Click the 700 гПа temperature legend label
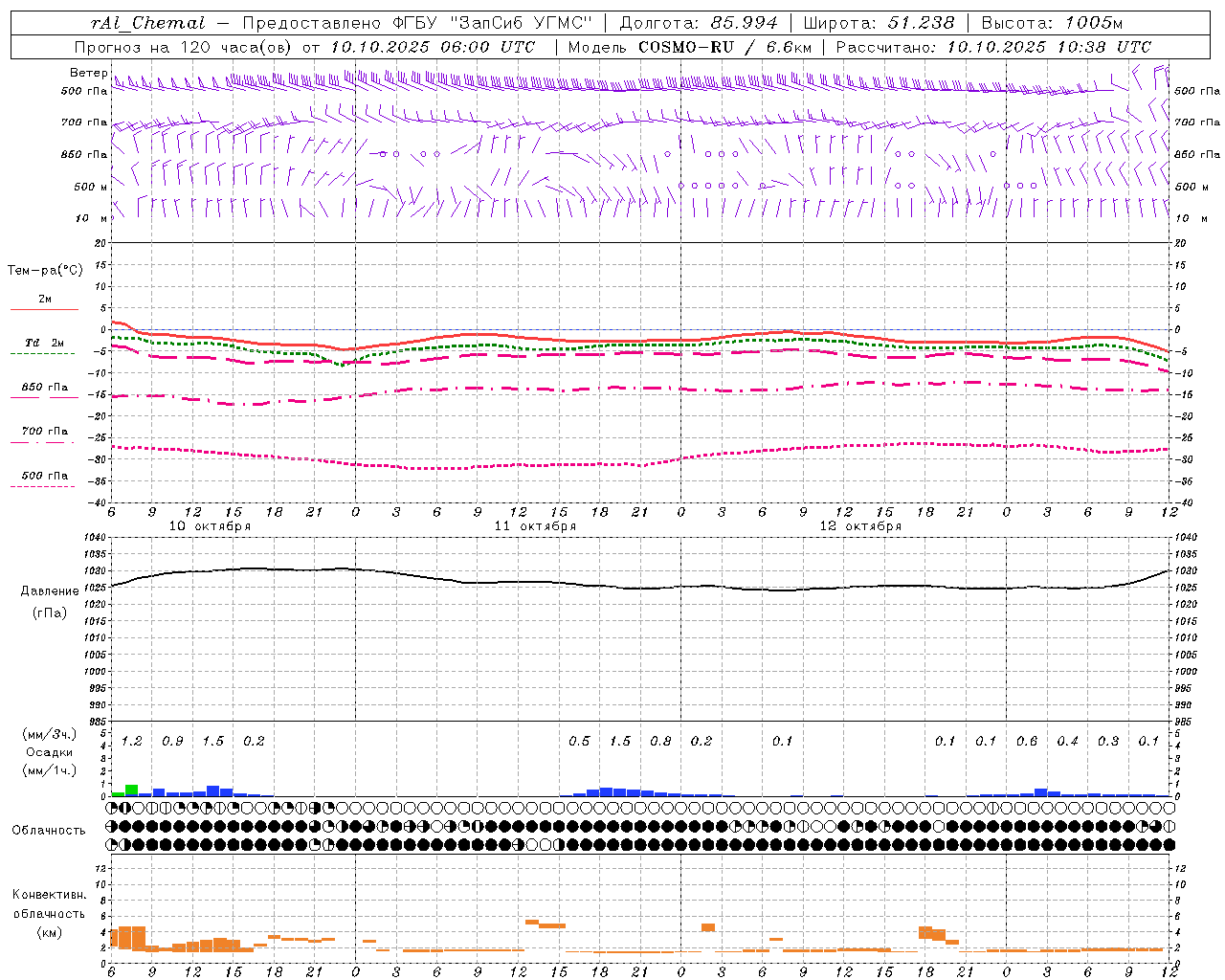Image resolution: width=1225 pixels, height=980 pixels. (x=45, y=432)
